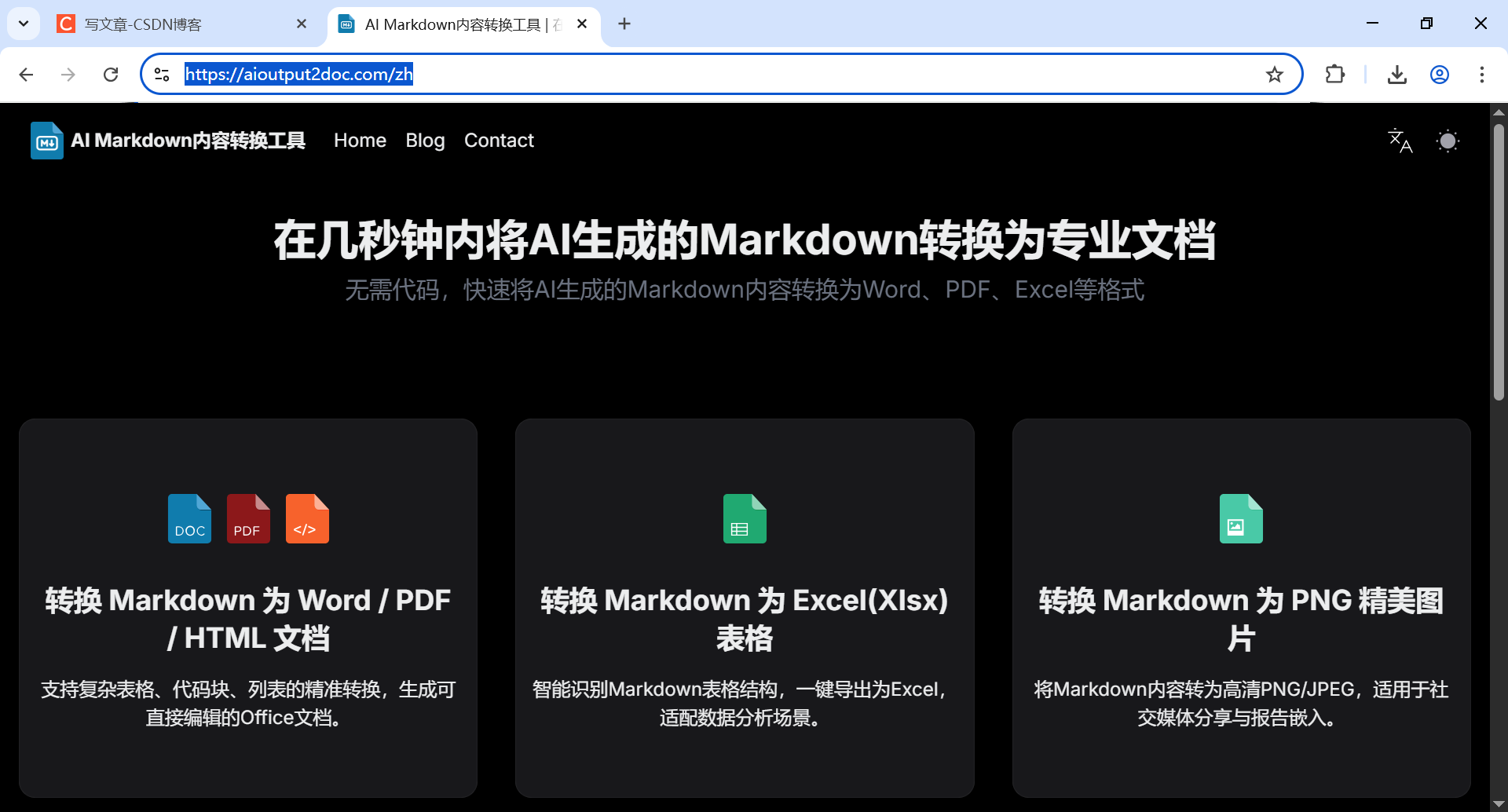
Task: Select the AI Markdown内容转换工具 browser tab
Action: tap(464, 24)
